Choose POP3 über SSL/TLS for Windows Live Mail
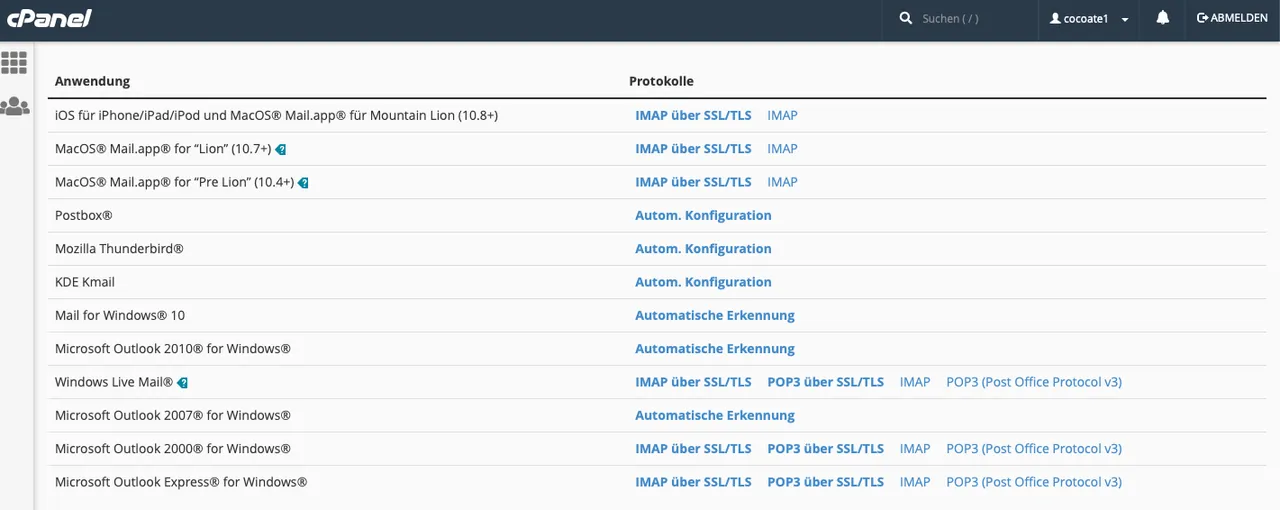The height and width of the screenshot is (510, 1280). [826, 382]
